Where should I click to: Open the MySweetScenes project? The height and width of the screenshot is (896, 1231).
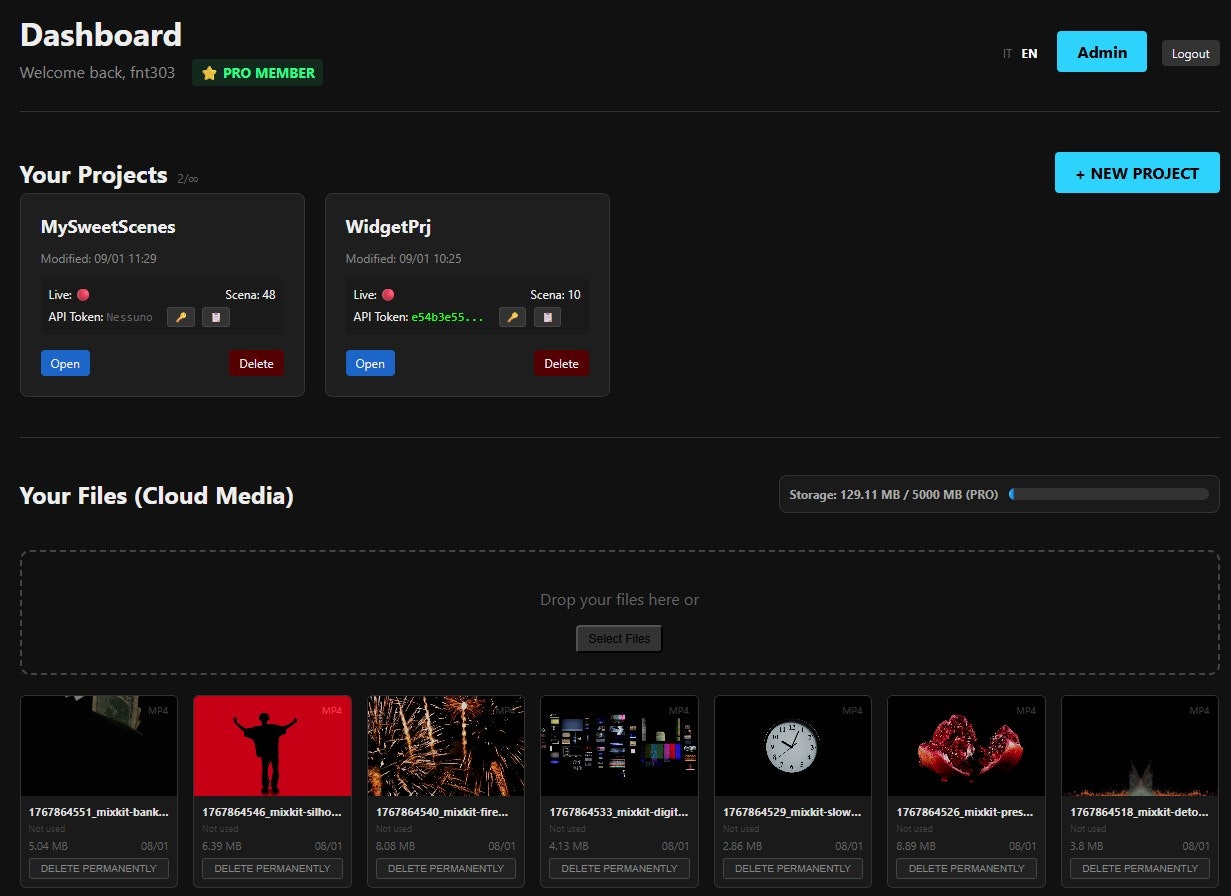pyautogui.click(x=65, y=363)
